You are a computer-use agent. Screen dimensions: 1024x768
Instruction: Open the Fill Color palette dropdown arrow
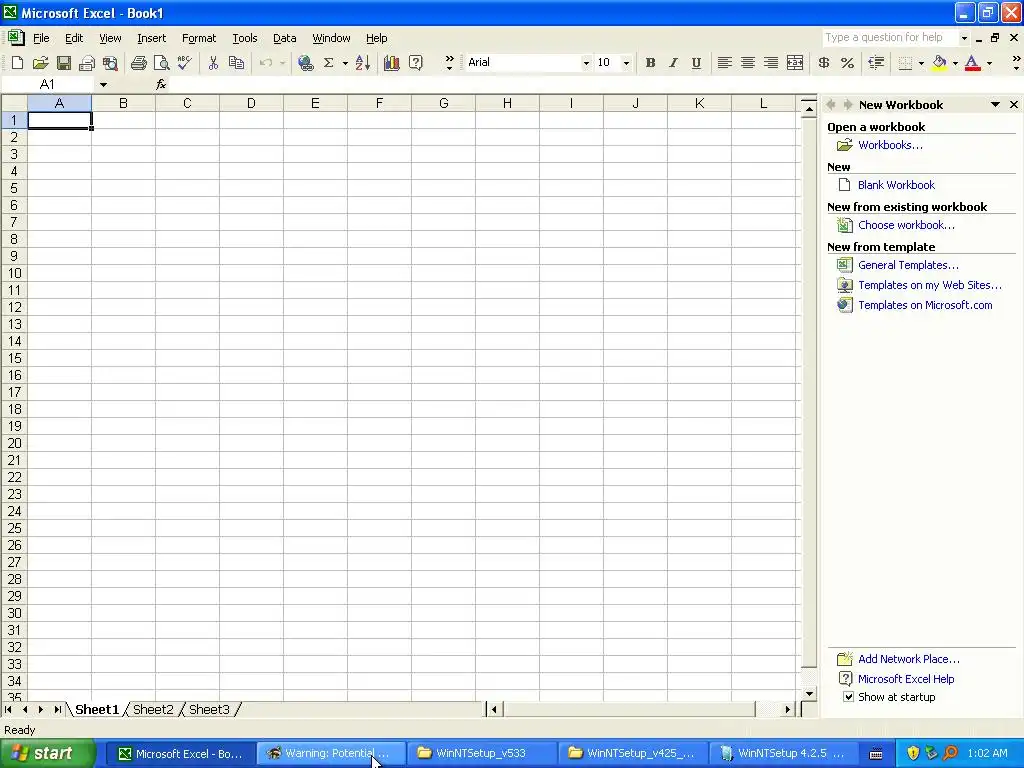click(x=955, y=63)
